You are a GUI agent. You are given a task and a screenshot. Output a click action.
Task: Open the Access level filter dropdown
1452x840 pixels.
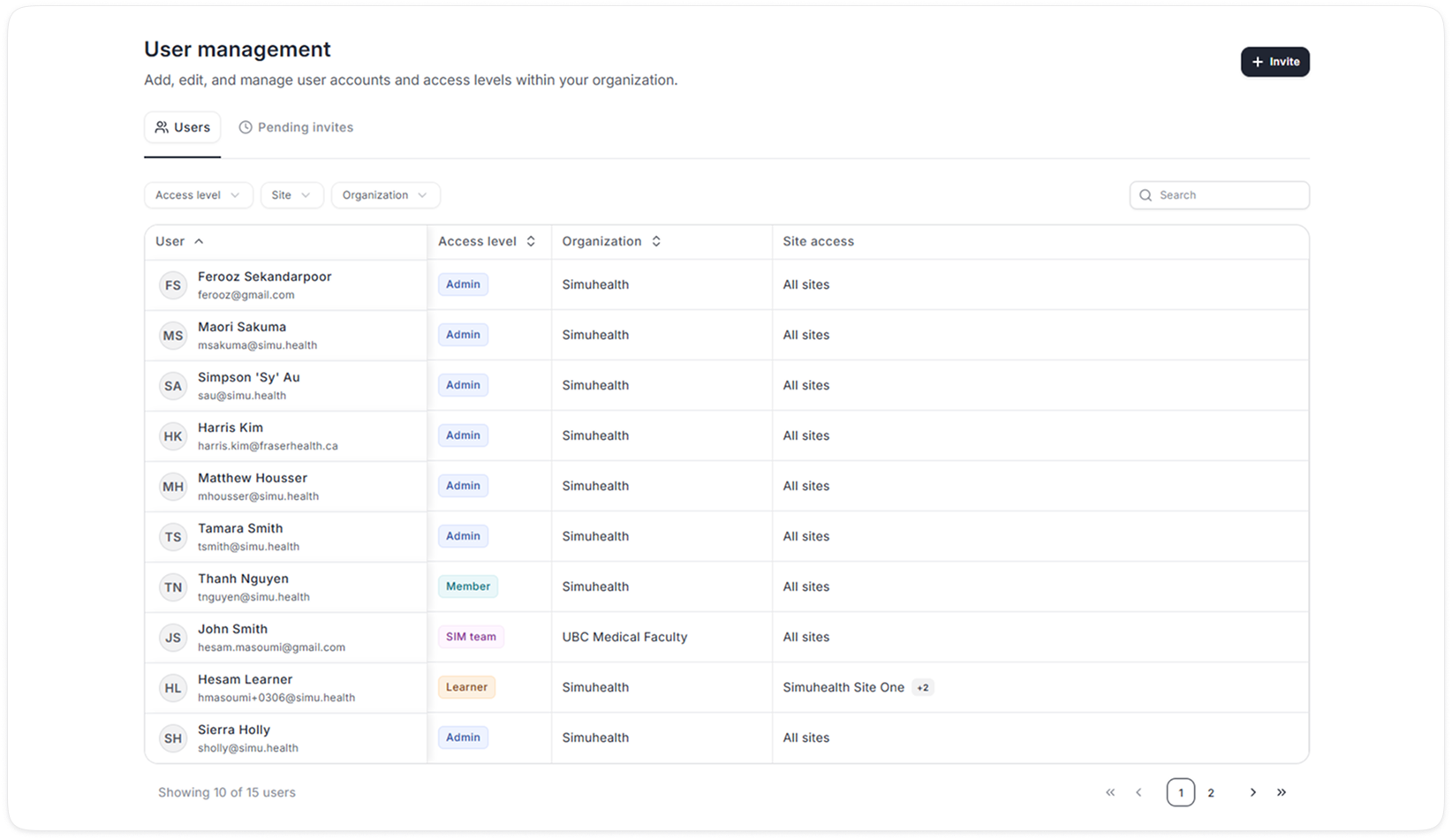pyautogui.click(x=199, y=195)
